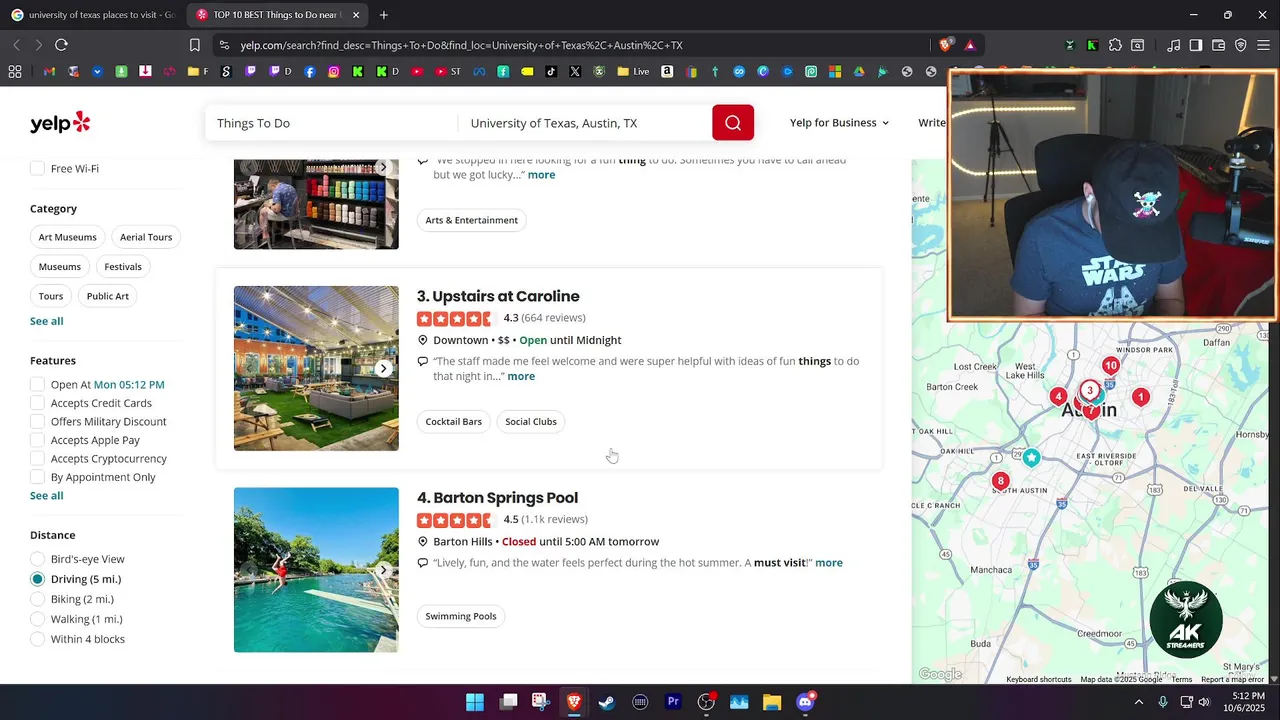Open the Extensions puzzle piece icon
The image size is (1280, 720).
click(1115, 45)
